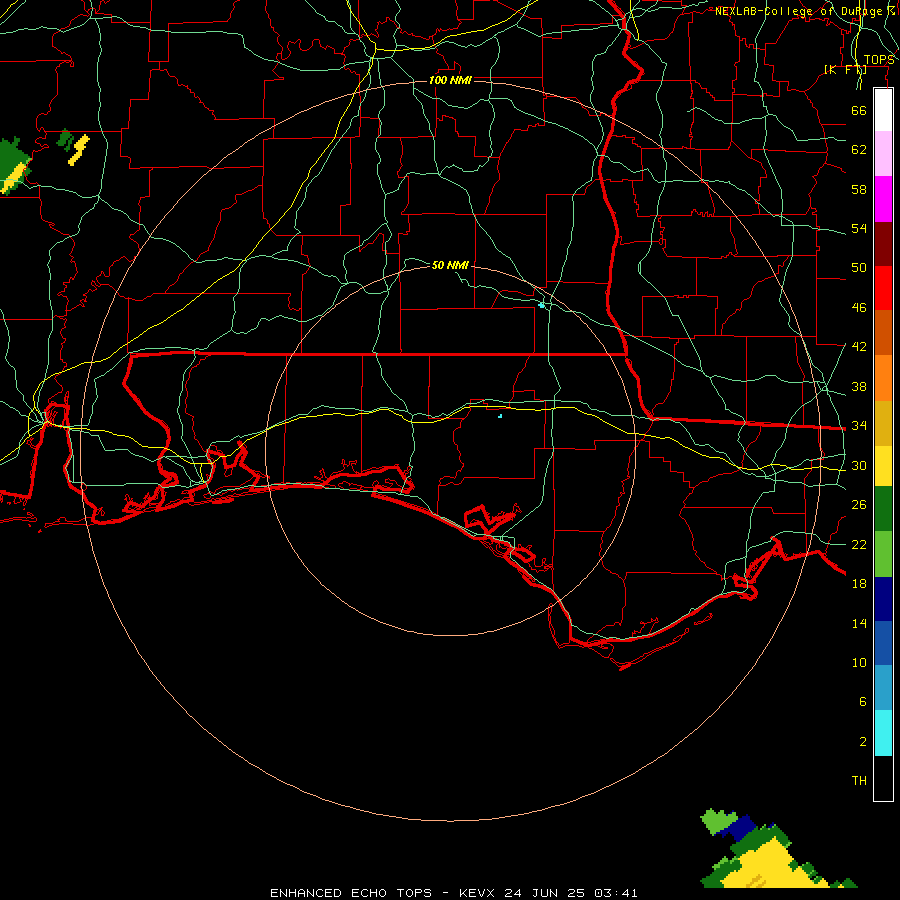Click the yellow legend swatch
900x900 pixels.
tap(883, 466)
